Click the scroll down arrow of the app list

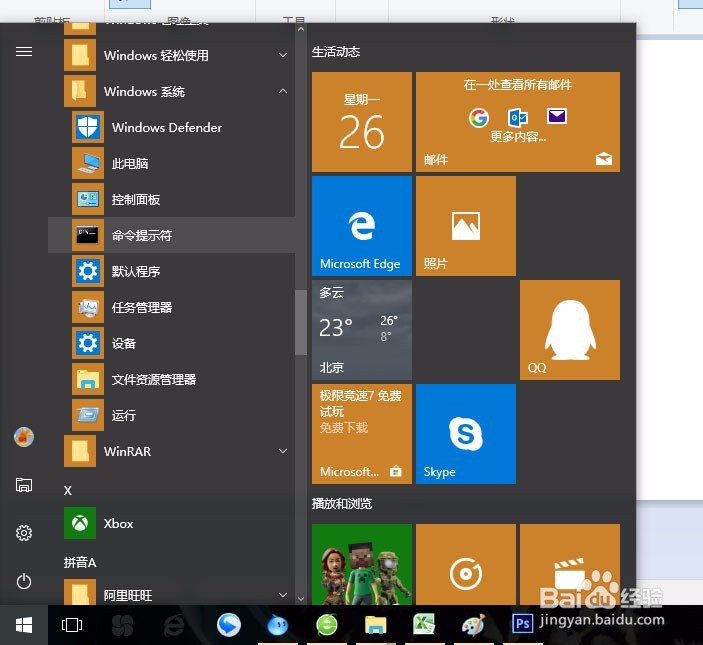(301, 599)
